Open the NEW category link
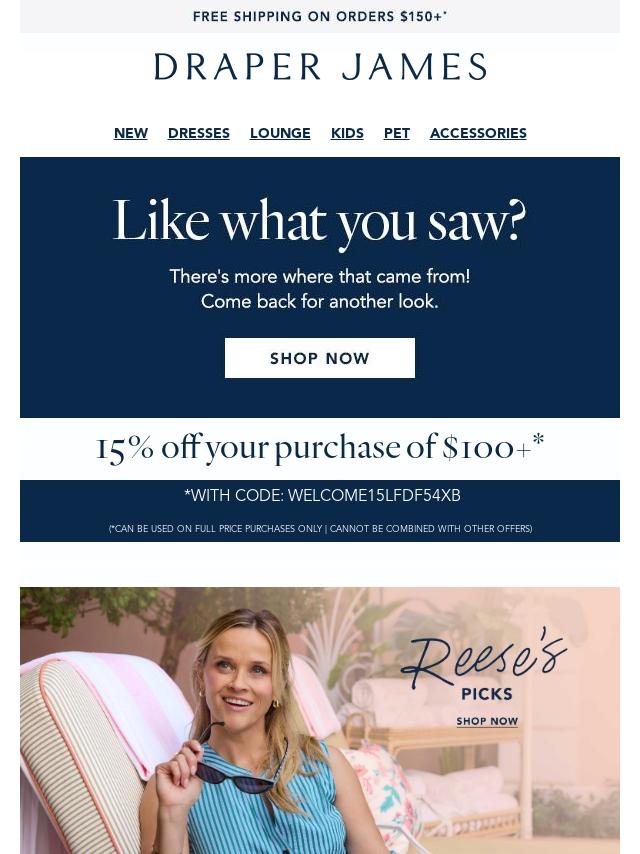Image resolution: width=640 pixels, height=854 pixels. 131,133
